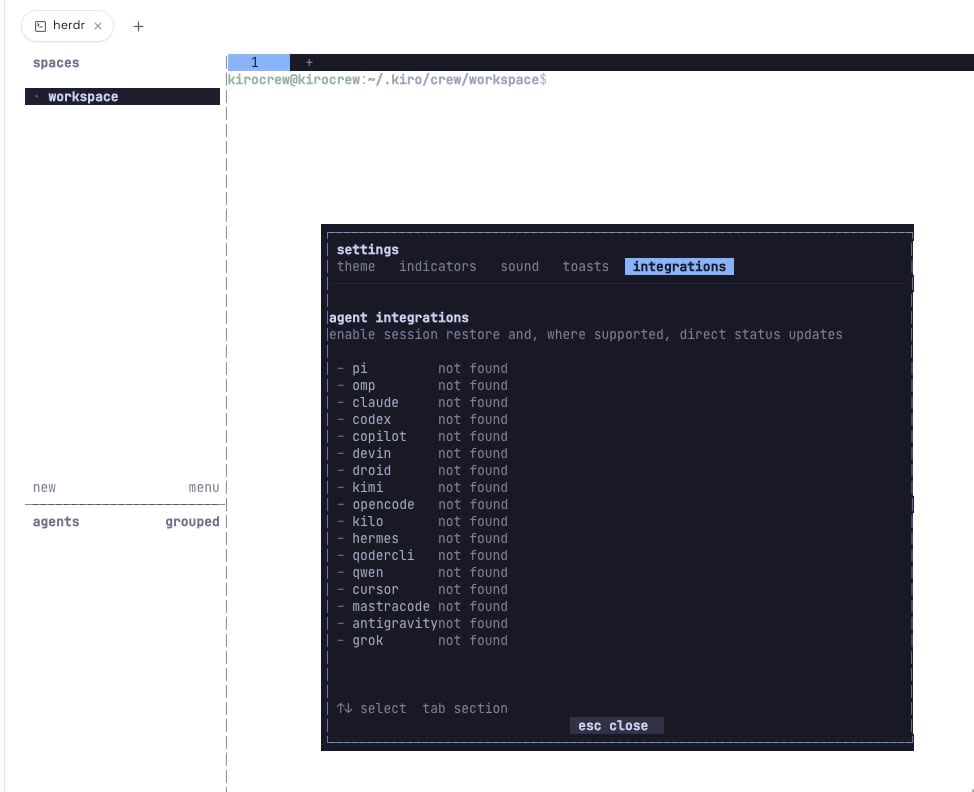The image size is (974, 792).
Task: Select the cursor integration row
Action: click(x=422, y=589)
